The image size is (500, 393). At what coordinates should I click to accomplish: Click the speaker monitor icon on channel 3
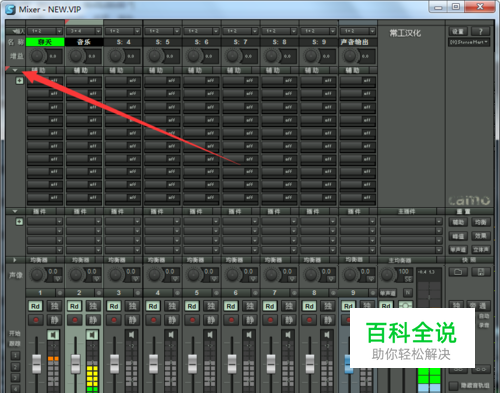[131, 335]
